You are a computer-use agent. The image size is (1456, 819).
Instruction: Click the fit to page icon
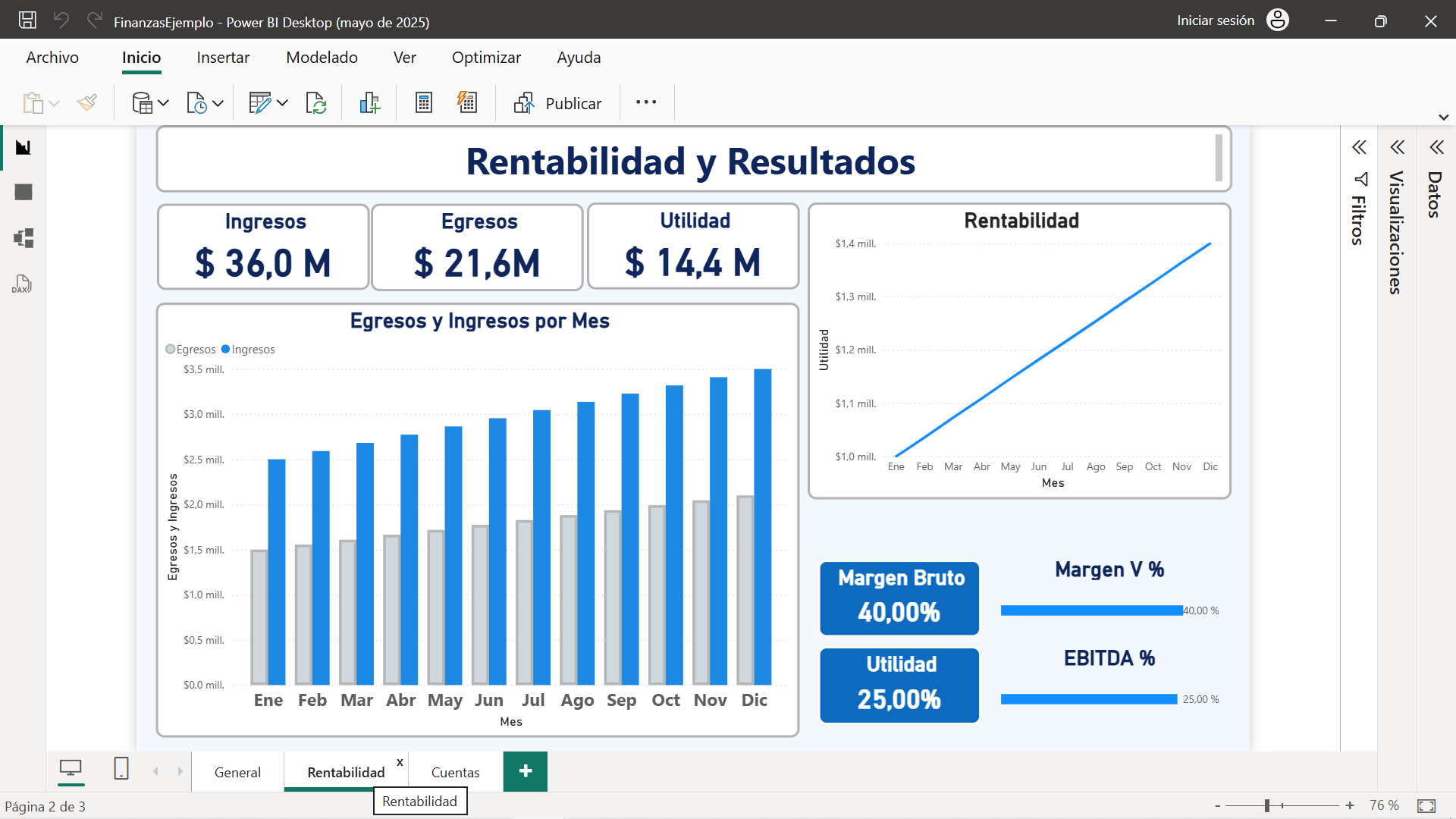pyautogui.click(x=1426, y=805)
